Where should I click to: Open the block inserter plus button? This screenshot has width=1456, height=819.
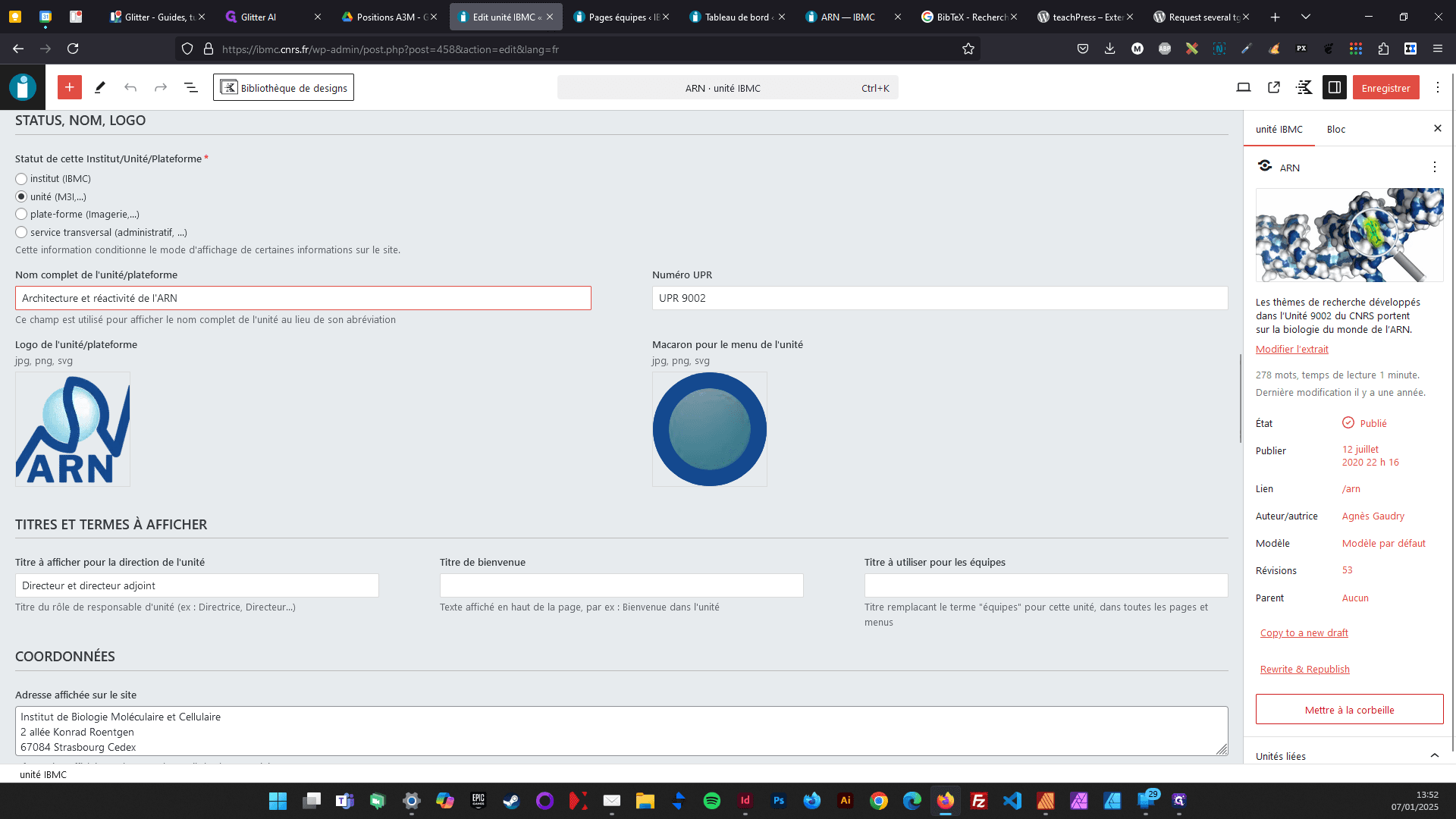[69, 87]
